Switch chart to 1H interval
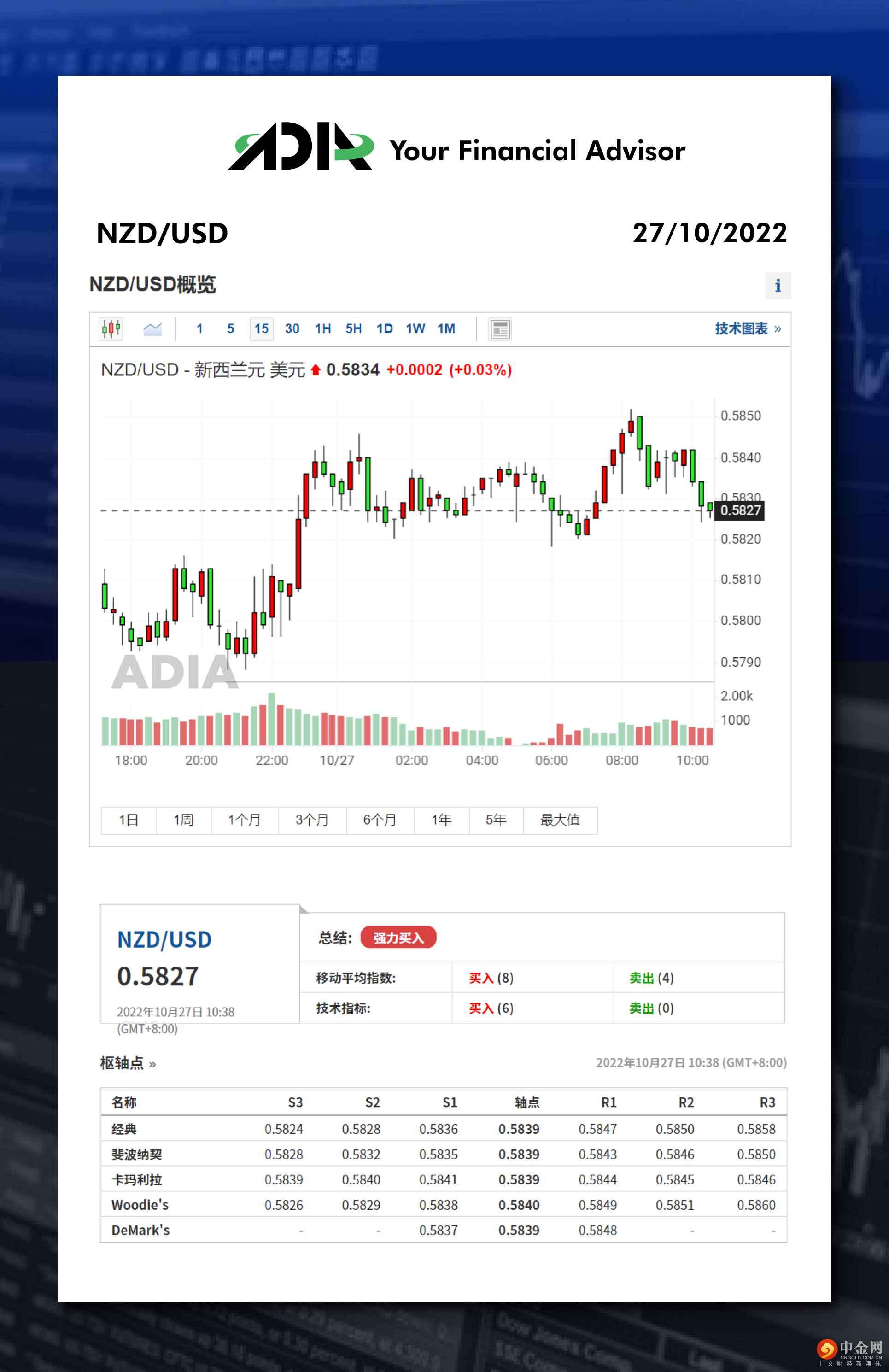 322,329
